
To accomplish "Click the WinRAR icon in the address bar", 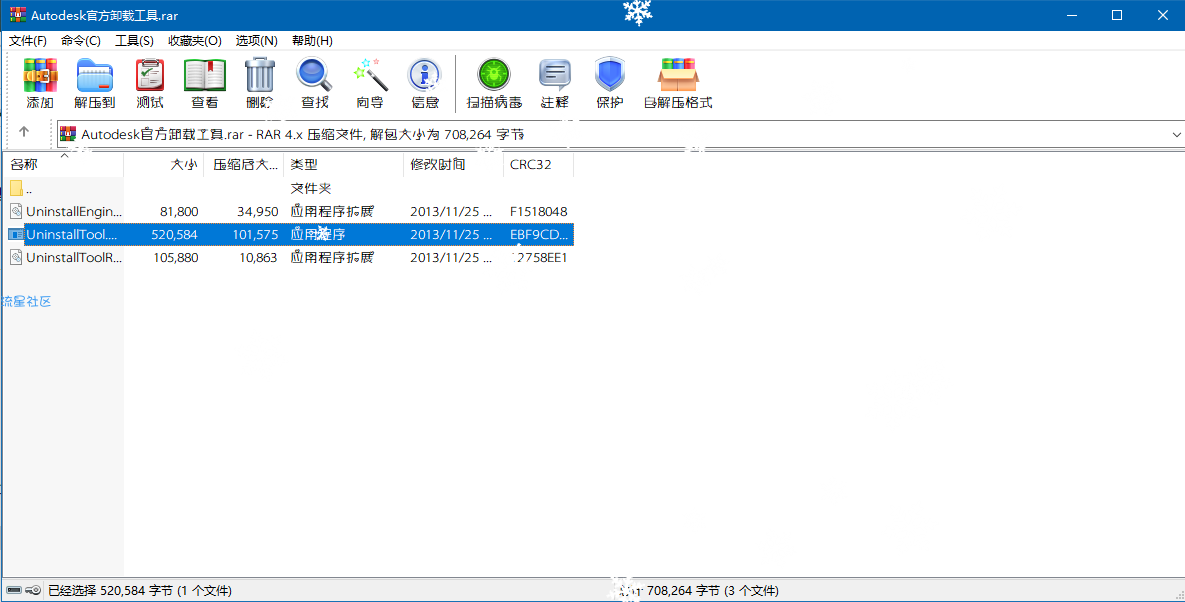I will pos(68,134).
